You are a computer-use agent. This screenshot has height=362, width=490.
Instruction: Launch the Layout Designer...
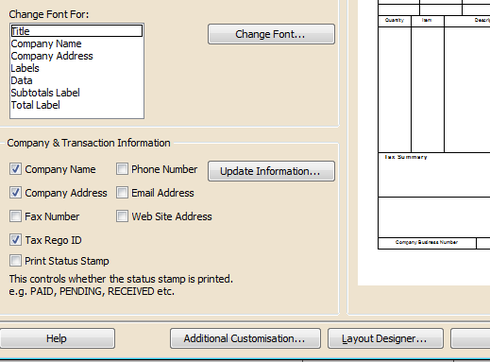pos(385,339)
